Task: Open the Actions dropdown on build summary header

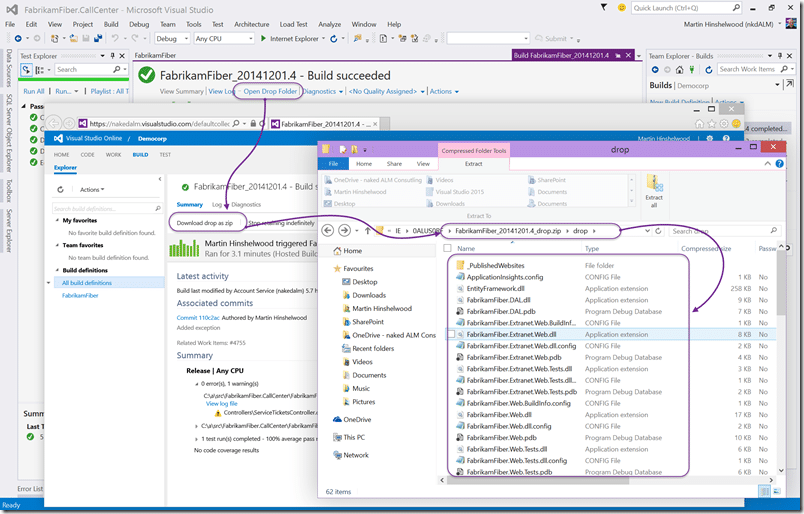Action: pos(444,91)
